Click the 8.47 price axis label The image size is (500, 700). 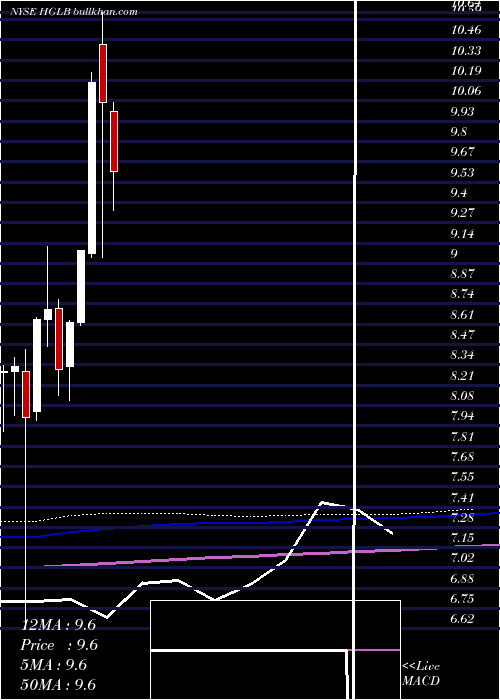[463, 335]
